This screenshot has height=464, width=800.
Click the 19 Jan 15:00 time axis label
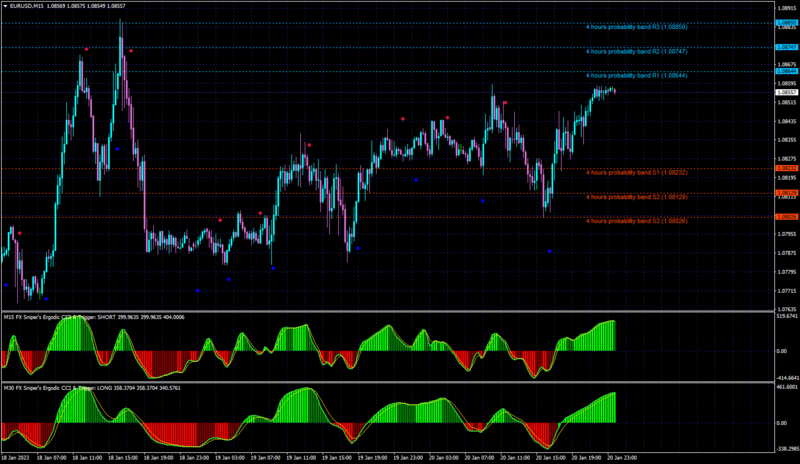337,458
